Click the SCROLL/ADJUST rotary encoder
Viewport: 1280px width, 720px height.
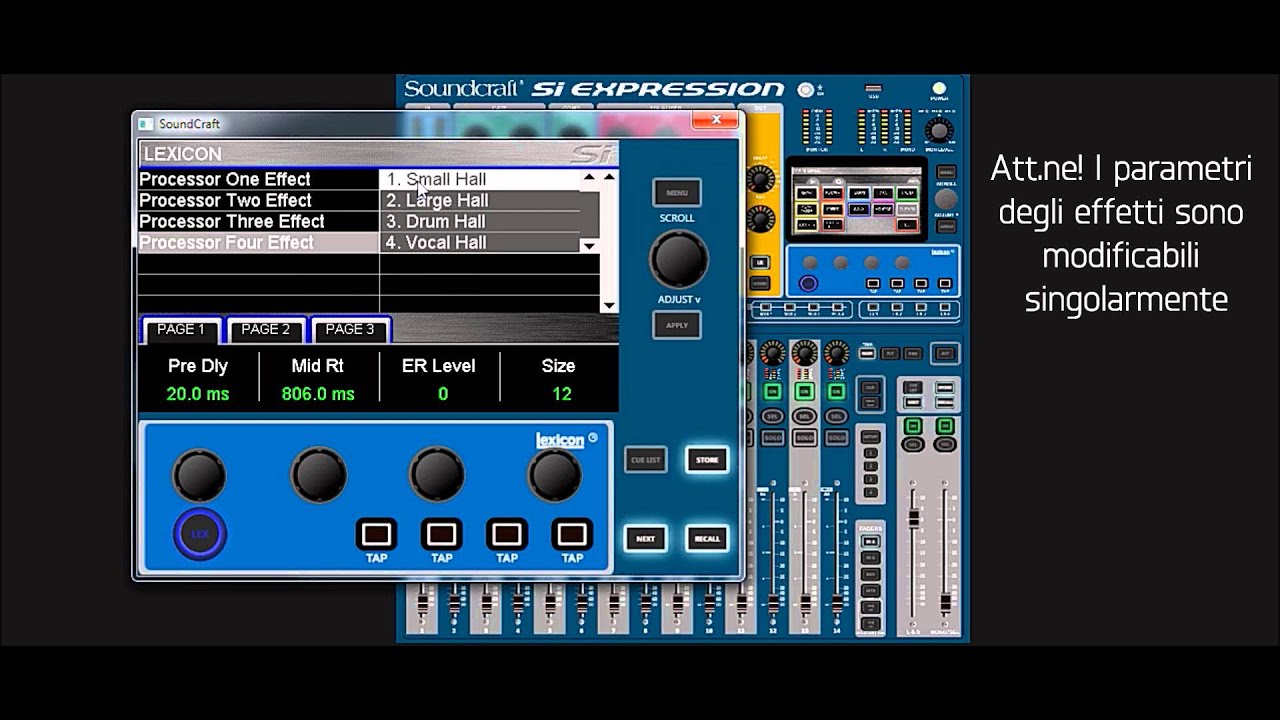(678, 259)
